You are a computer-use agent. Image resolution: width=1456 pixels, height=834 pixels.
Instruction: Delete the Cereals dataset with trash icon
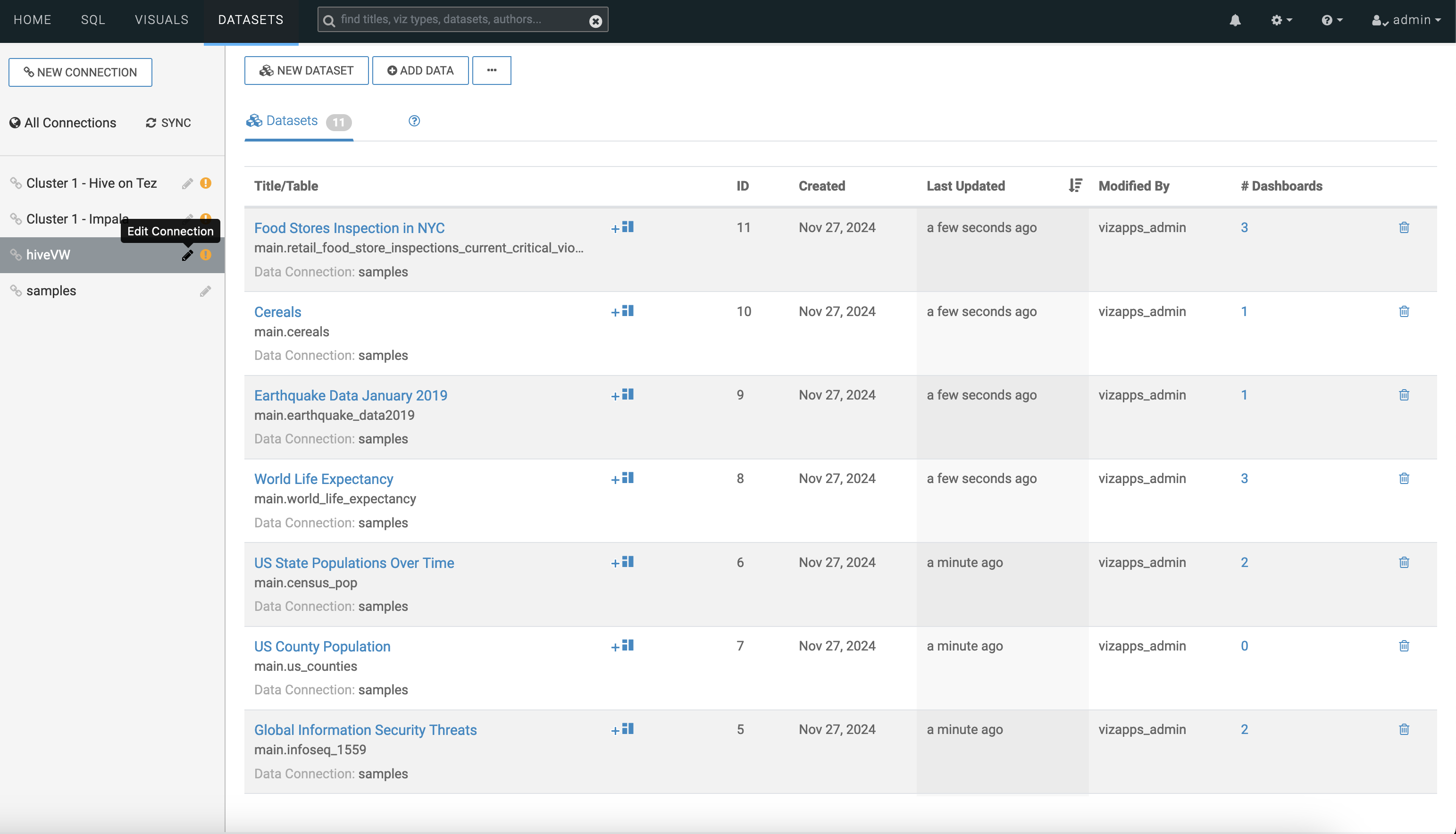1403,312
